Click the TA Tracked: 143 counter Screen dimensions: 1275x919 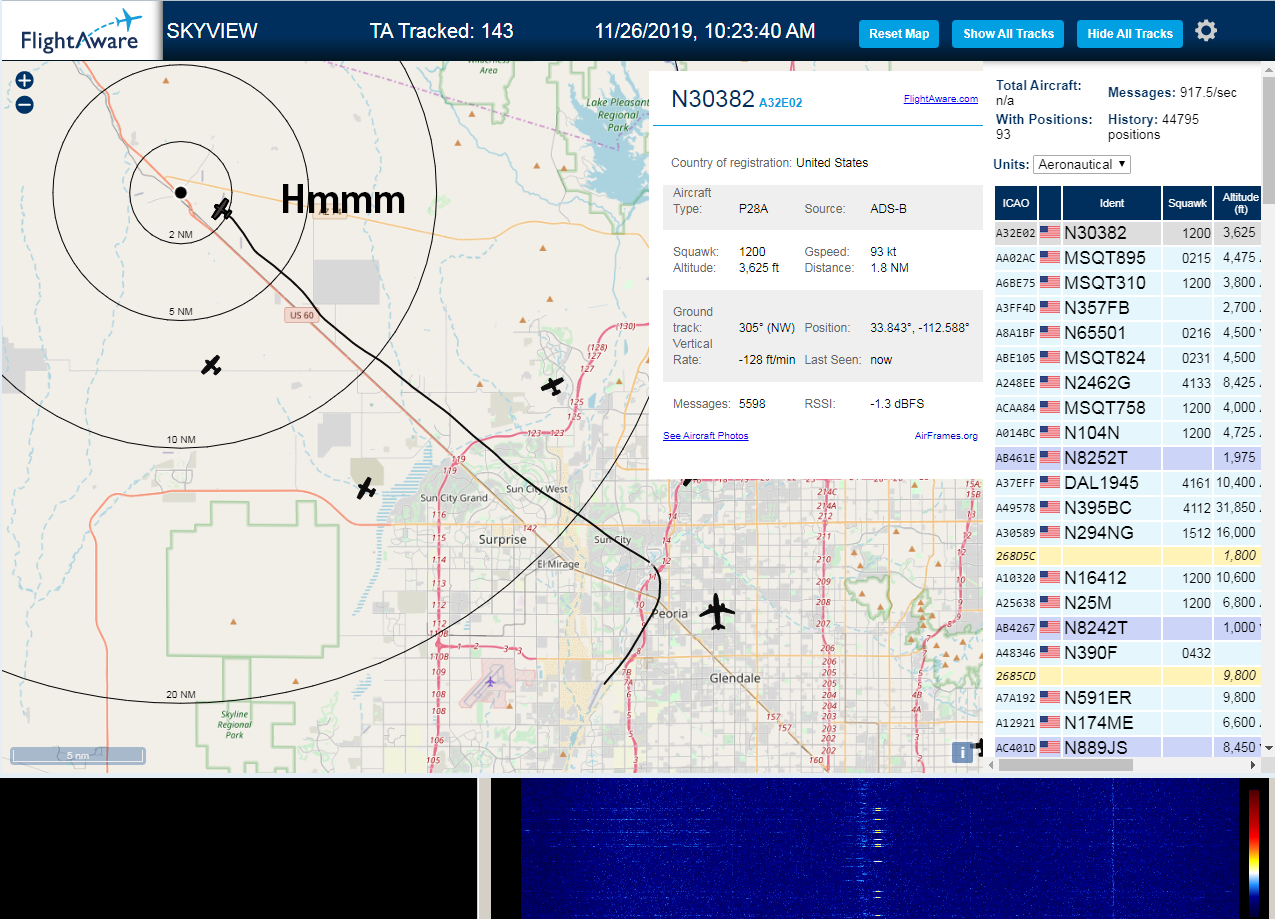tap(441, 31)
